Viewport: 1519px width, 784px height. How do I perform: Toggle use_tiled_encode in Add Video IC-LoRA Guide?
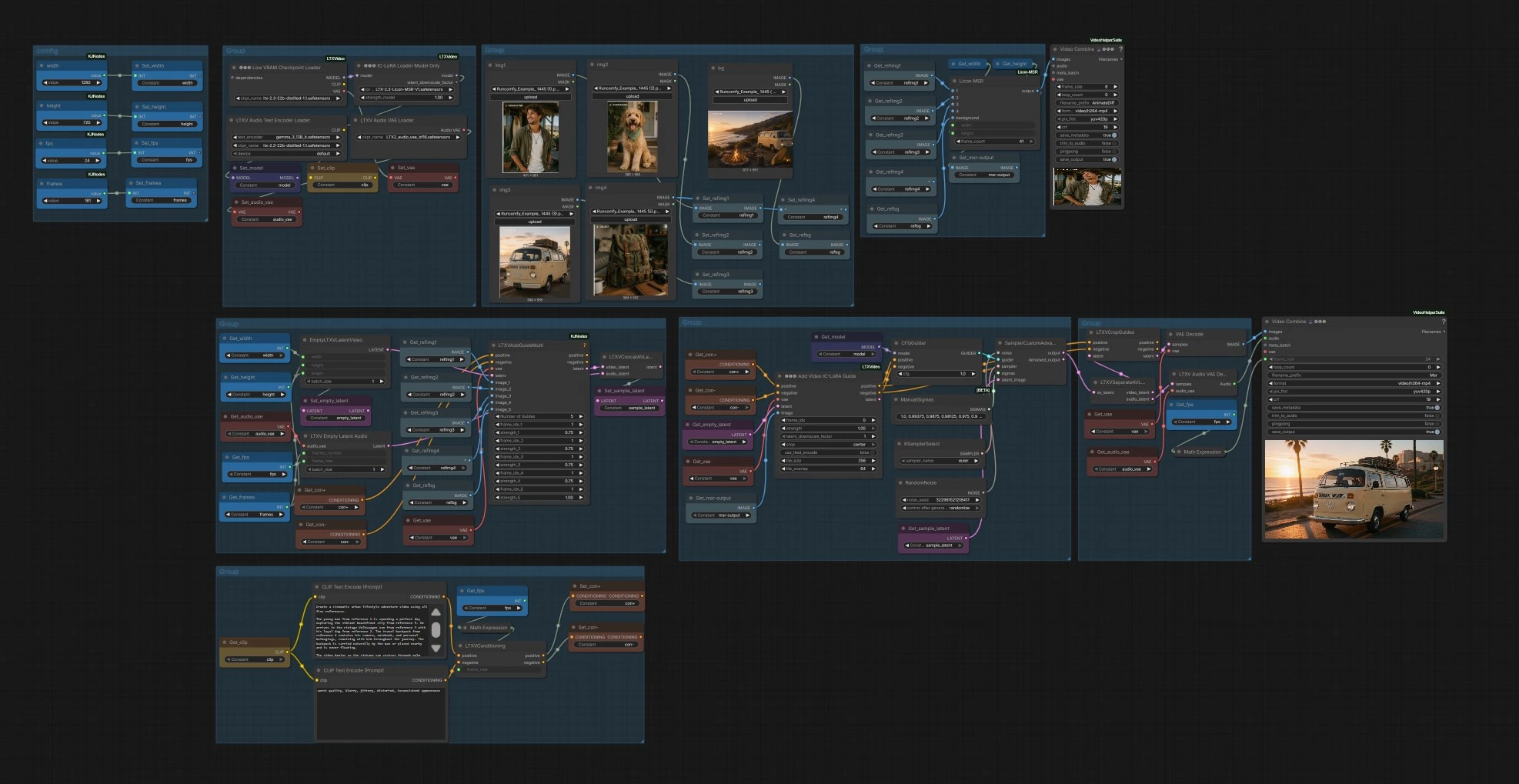[828, 452]
